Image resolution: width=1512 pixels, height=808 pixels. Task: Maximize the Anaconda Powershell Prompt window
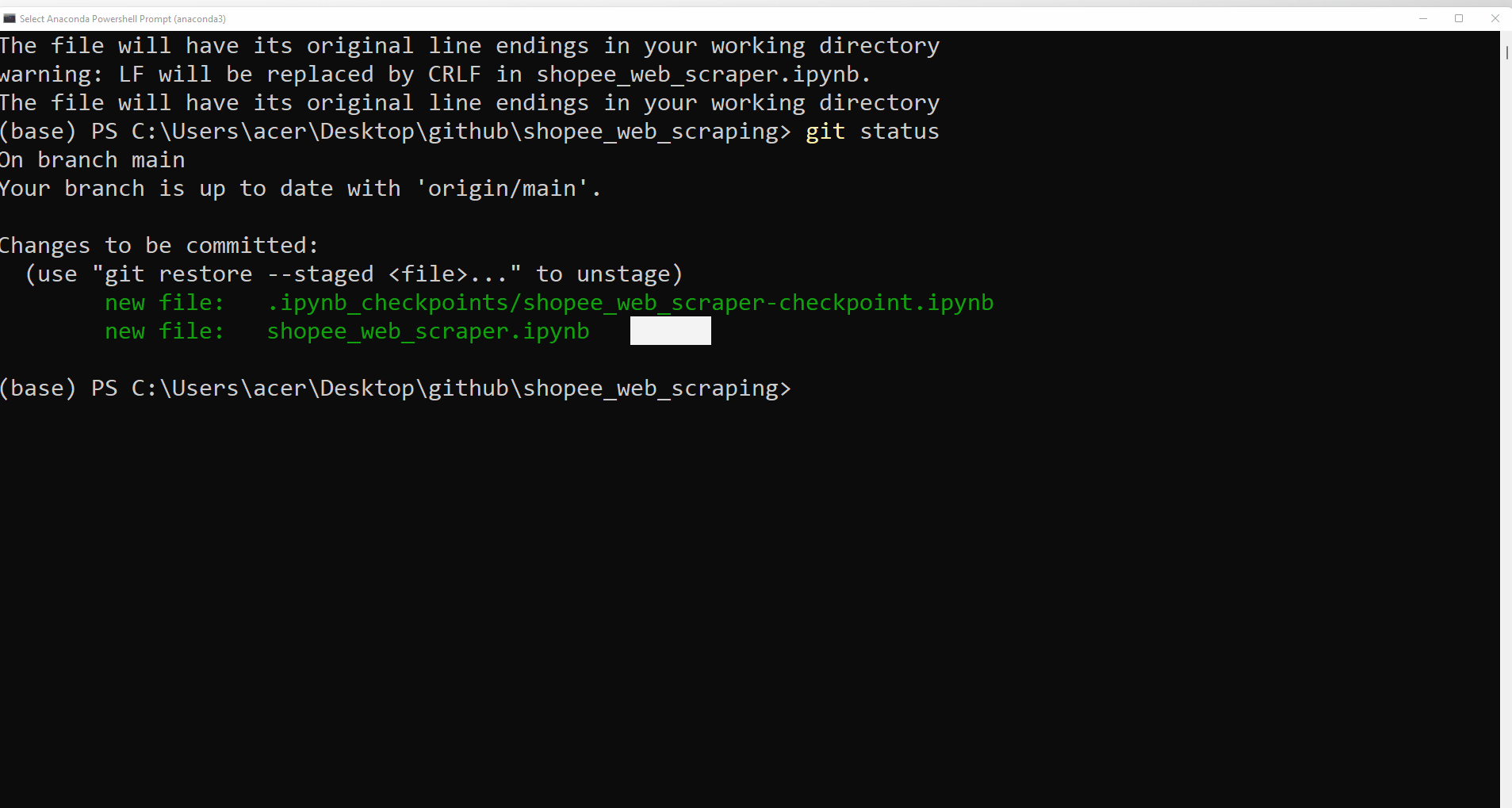1459,18
